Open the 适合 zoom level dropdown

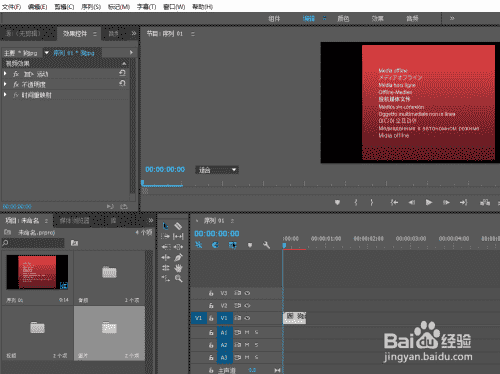pos(217,170)
